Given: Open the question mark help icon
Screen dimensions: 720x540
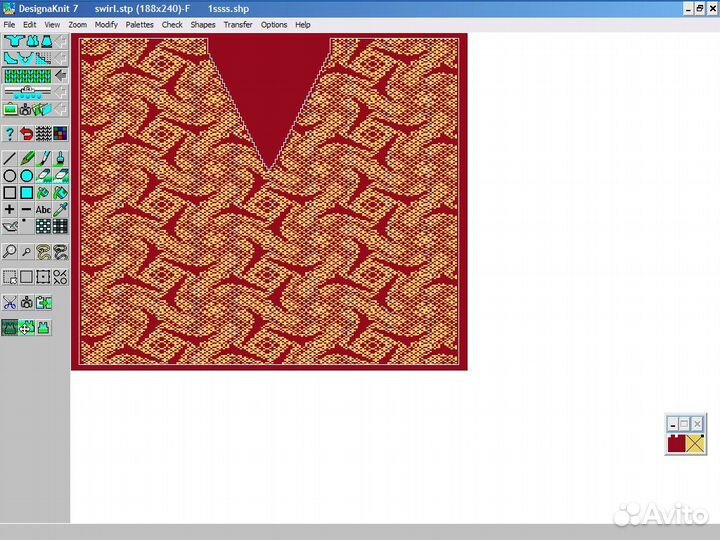Looking at the screenshot, I should 10,134.
